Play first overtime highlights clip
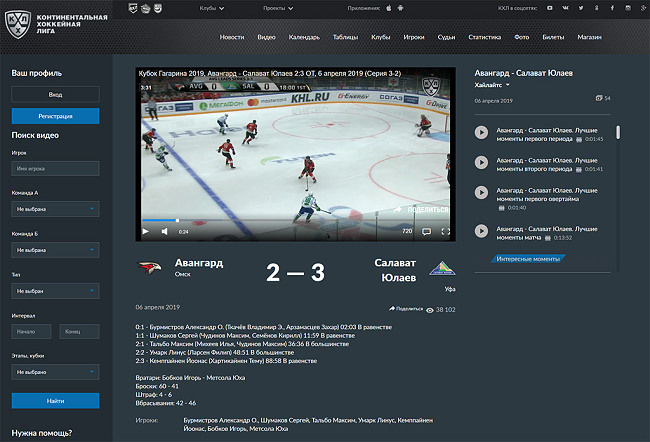Image resolution: width=650 pixels, height=442 pixels. coord(481,192)
